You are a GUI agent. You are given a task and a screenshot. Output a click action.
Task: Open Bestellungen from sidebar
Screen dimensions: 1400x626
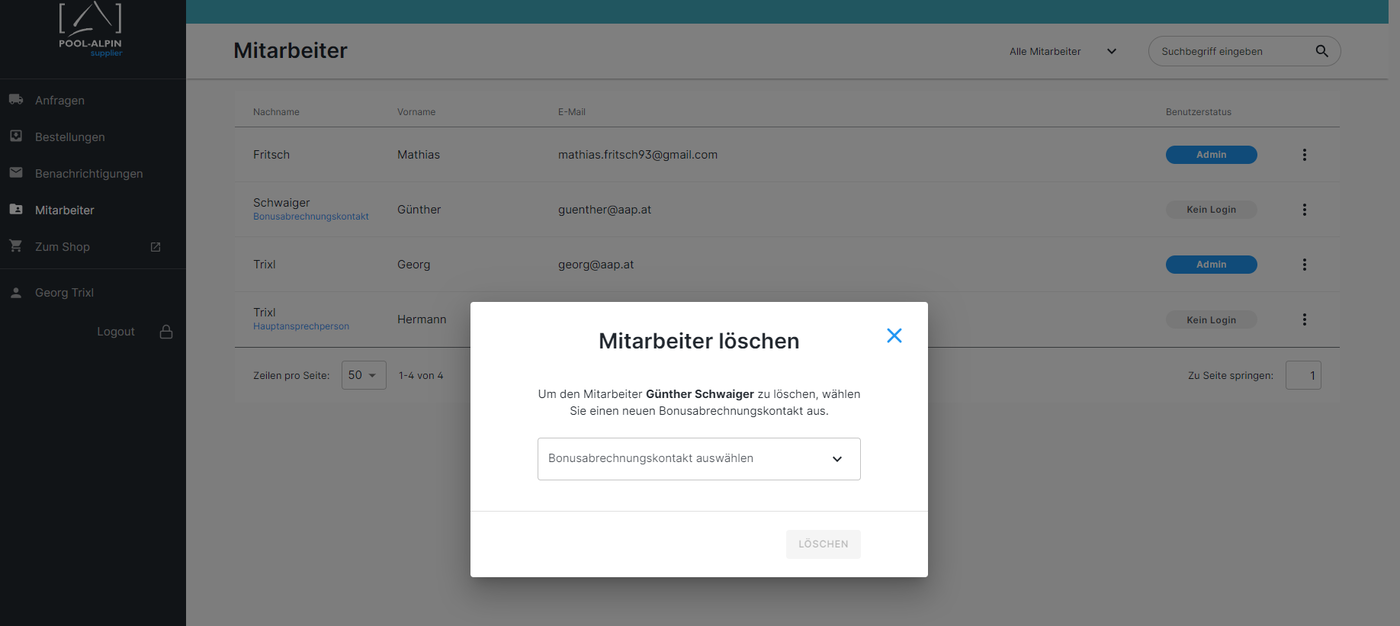coord(69,137)
